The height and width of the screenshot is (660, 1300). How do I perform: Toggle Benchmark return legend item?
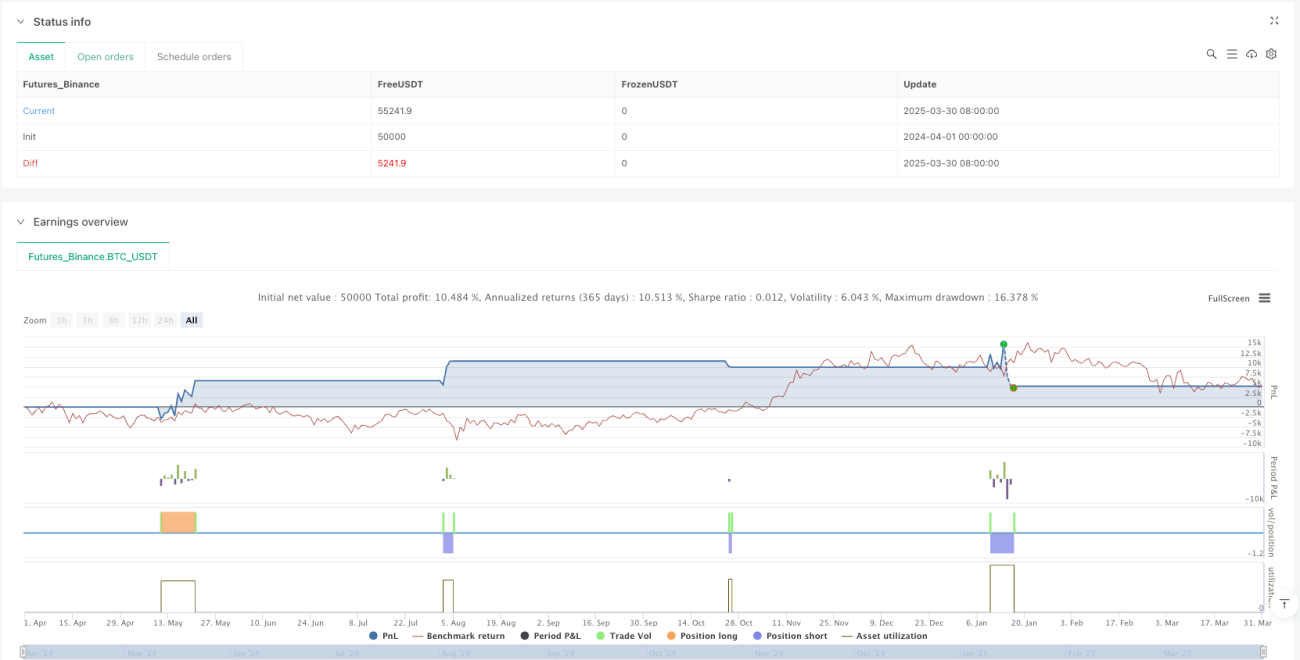pyautogui.click(x=458, y=636)
